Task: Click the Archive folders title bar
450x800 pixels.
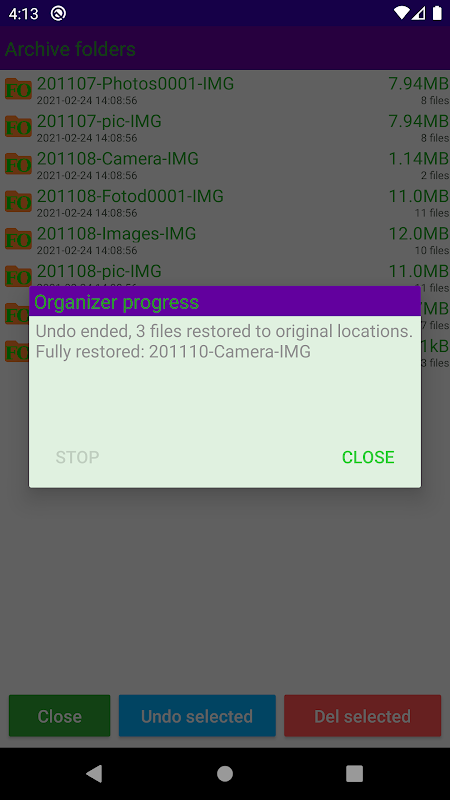Action: click(x=225, y=49)
